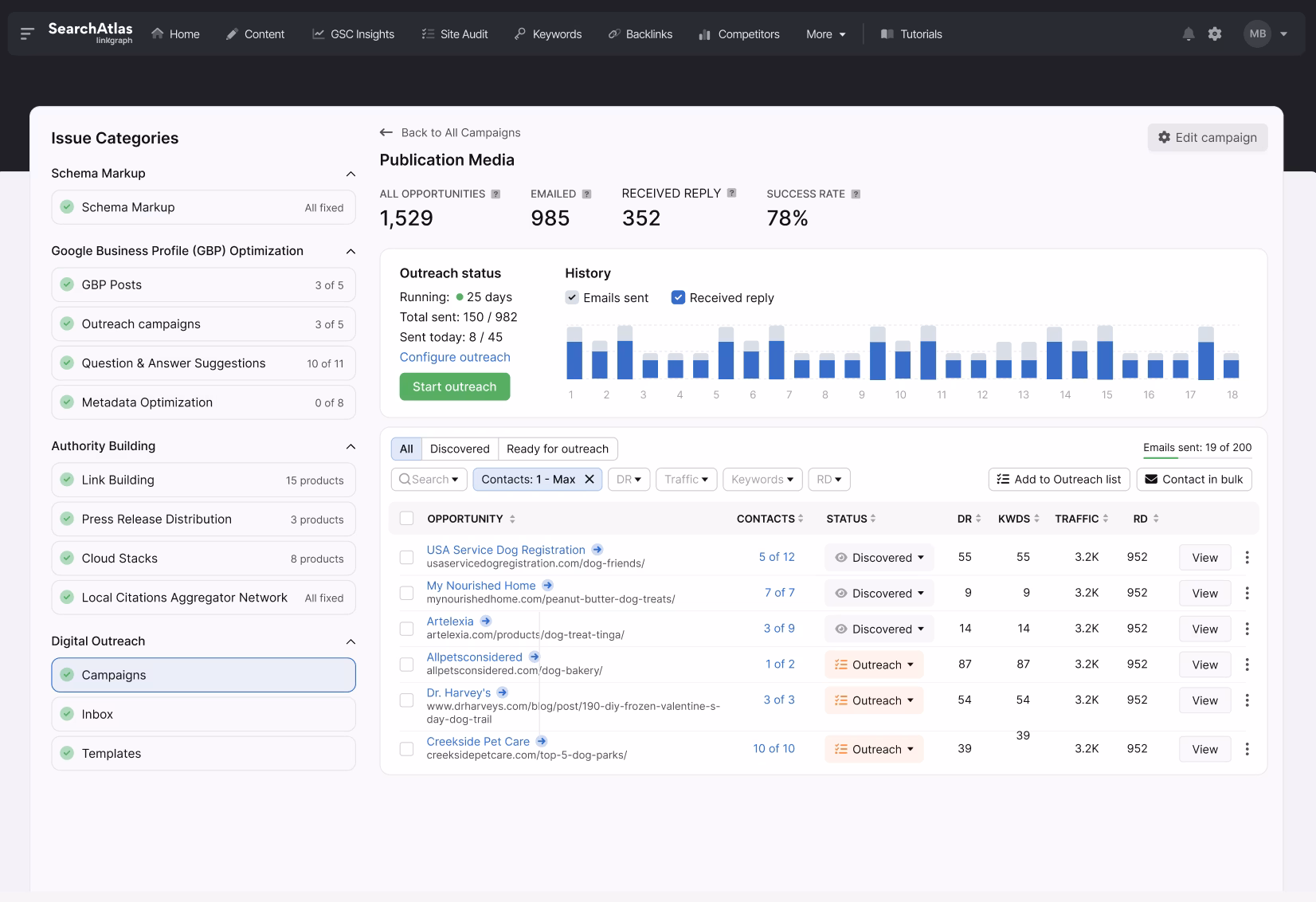Click the Emails sent progress bar
The height and width of the screenshot is (902, 1316).
pyautogui.click(x=1197, y=457)
